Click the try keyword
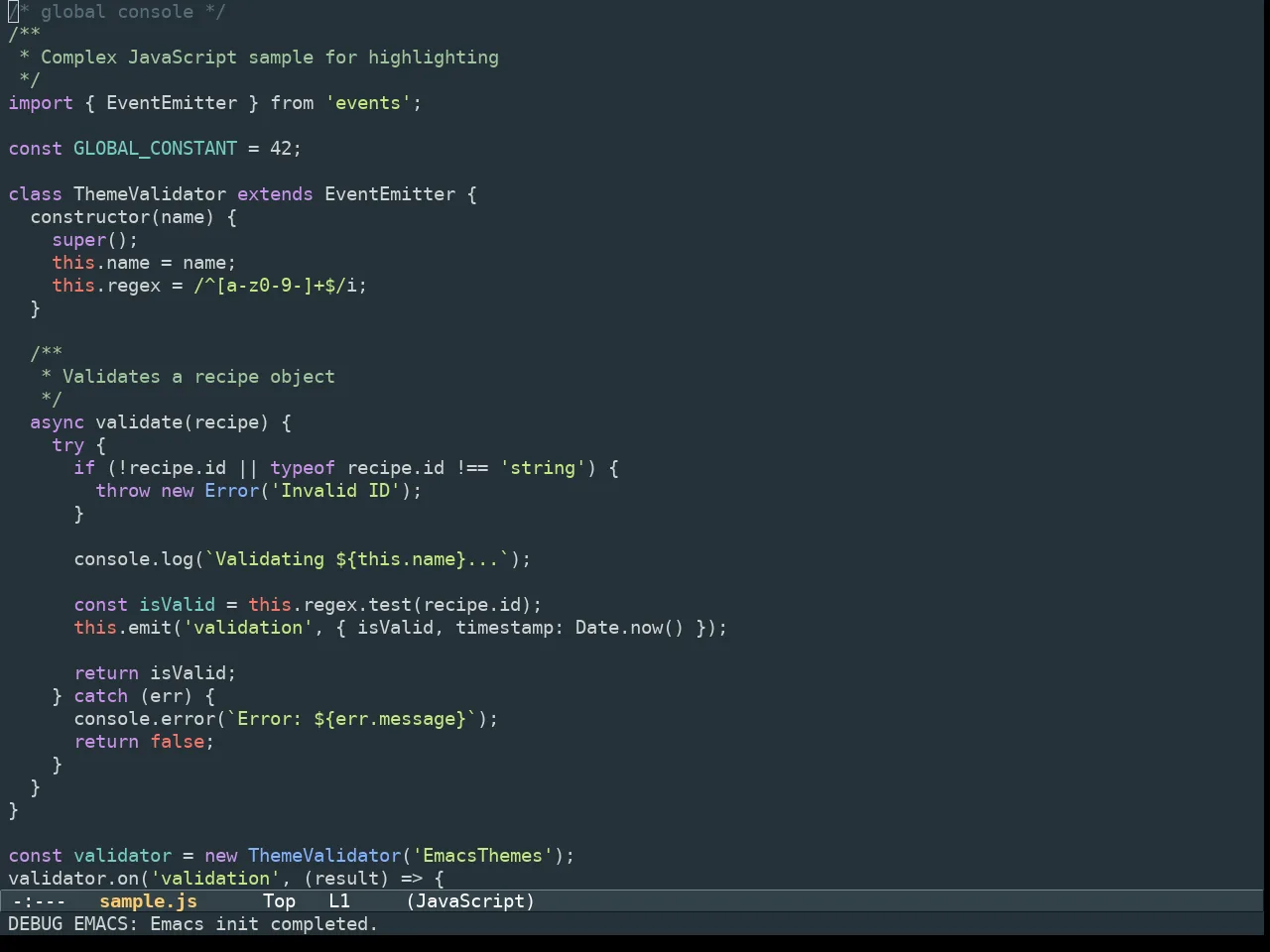This screenshot has width=1270, height=952. [68, 445]
